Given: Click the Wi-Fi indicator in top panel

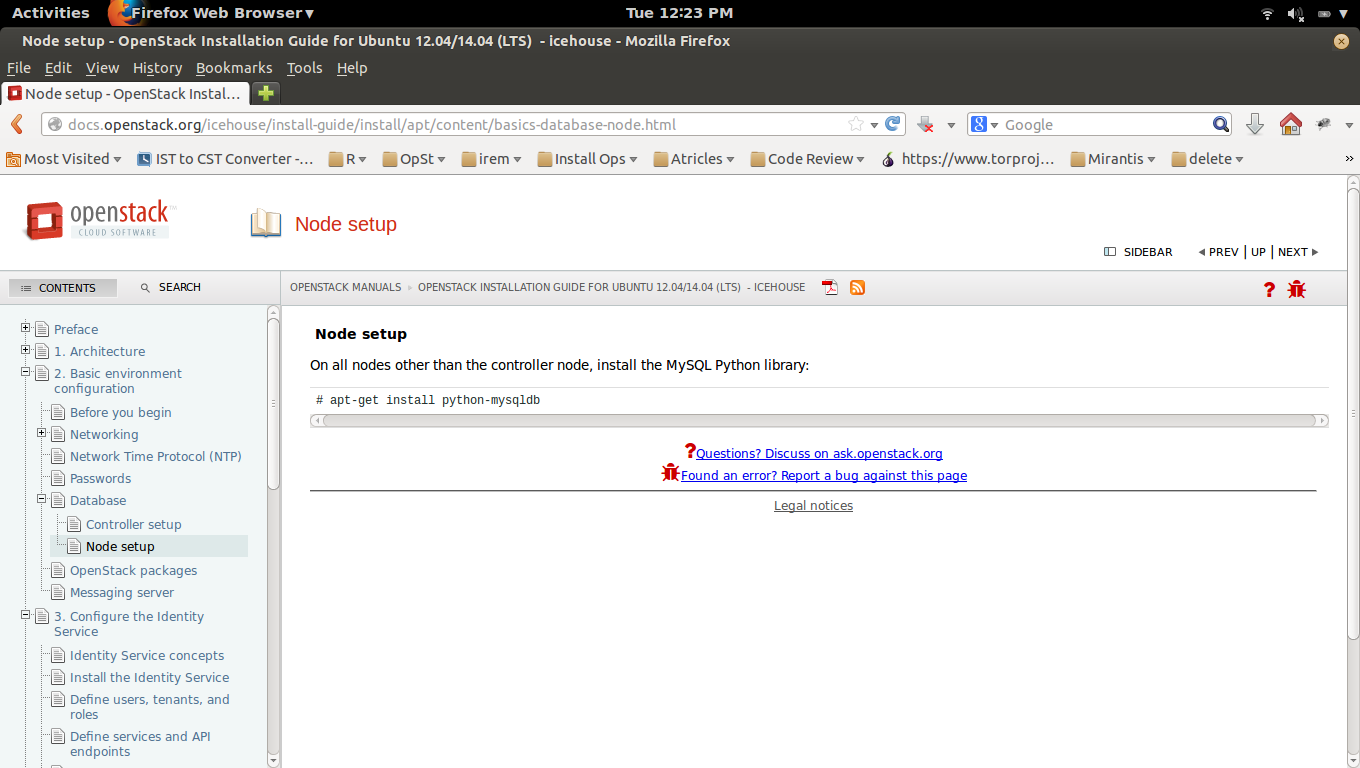Looking at the screenshot, I should click(1268, 13).
